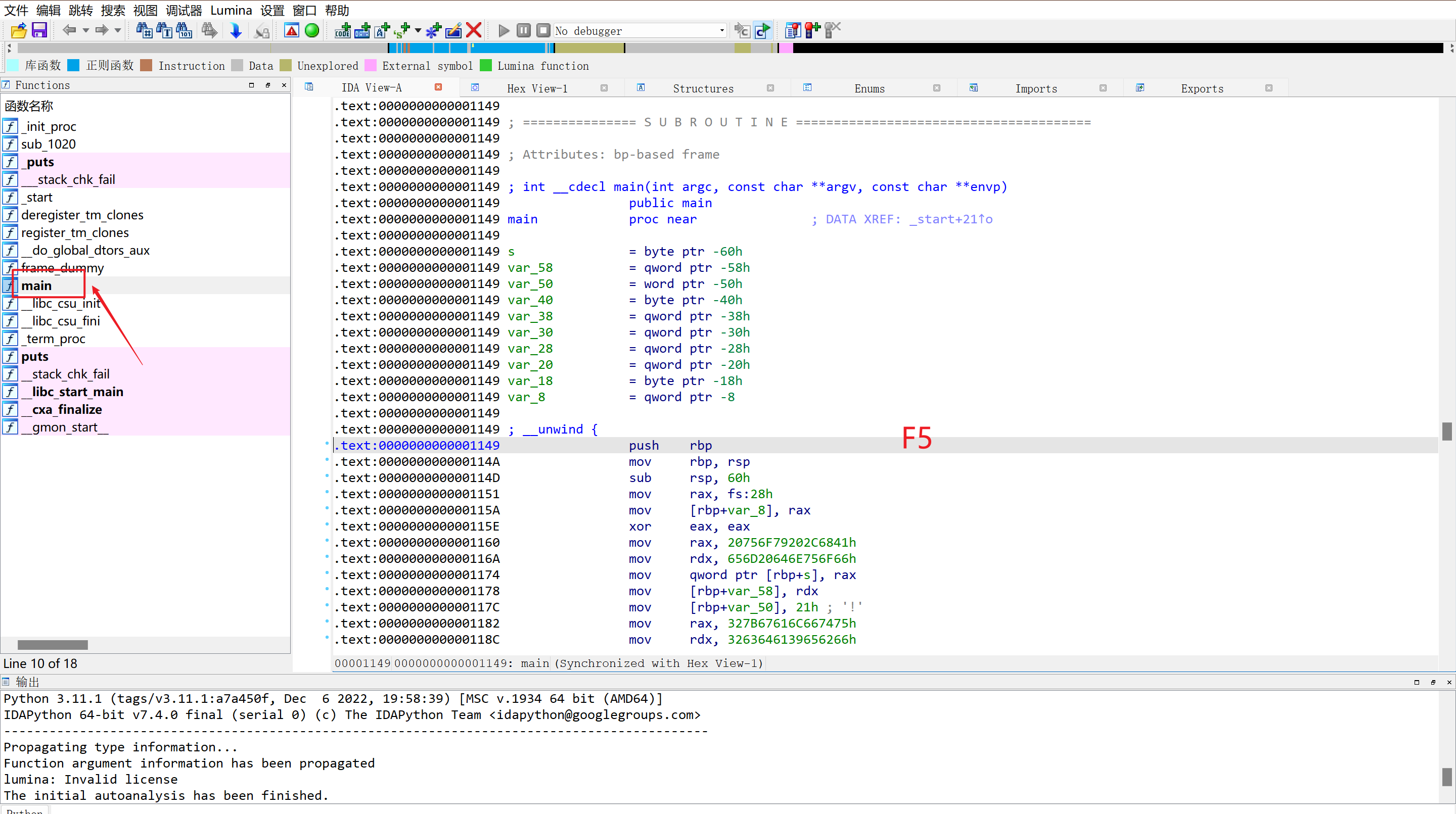Screen dimensions: 1456x814
Task: Click the External symbol pink legend swatch
Action: click(x=371, y=66)
